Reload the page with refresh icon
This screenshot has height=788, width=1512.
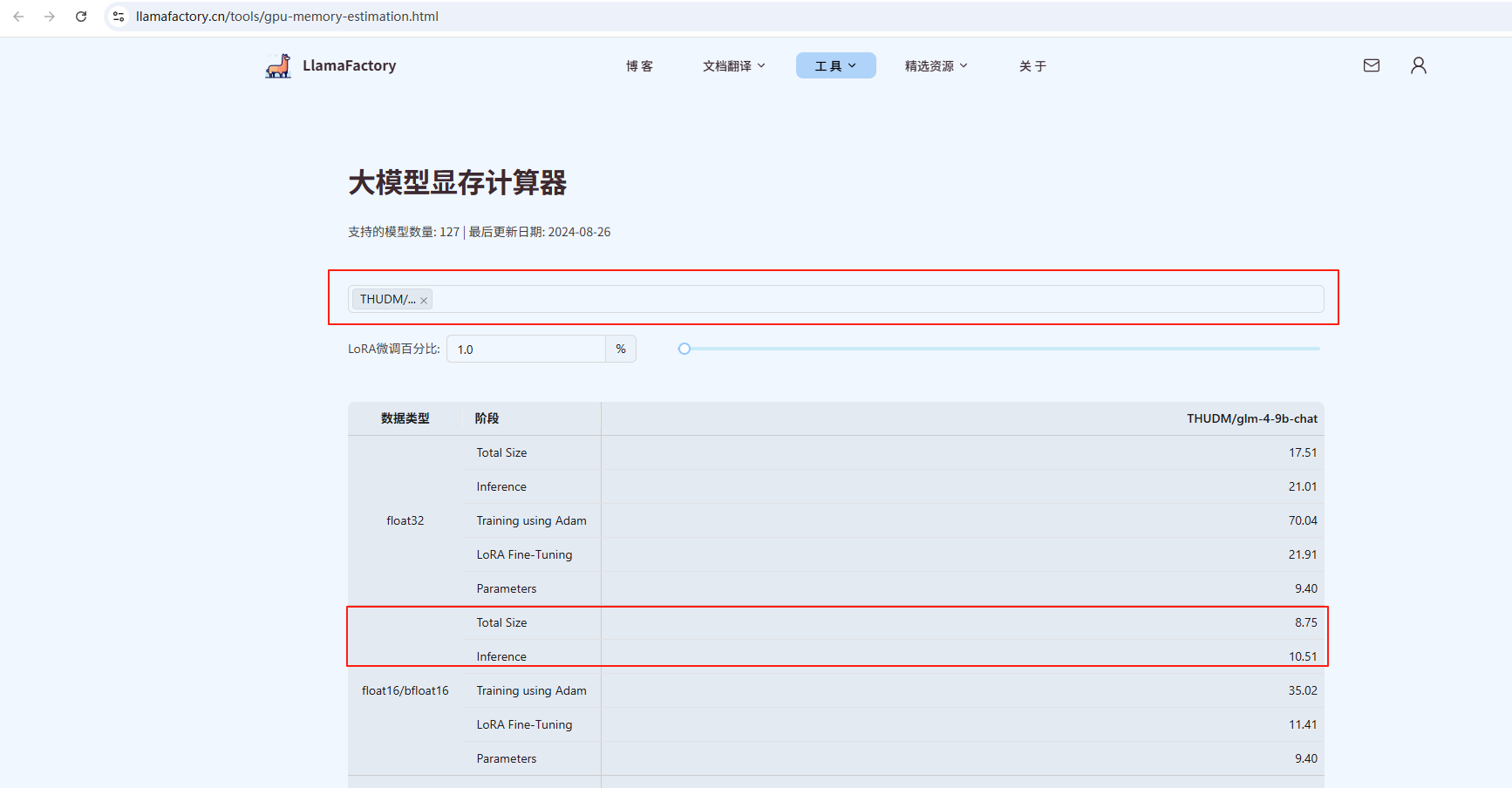point(81,17)
